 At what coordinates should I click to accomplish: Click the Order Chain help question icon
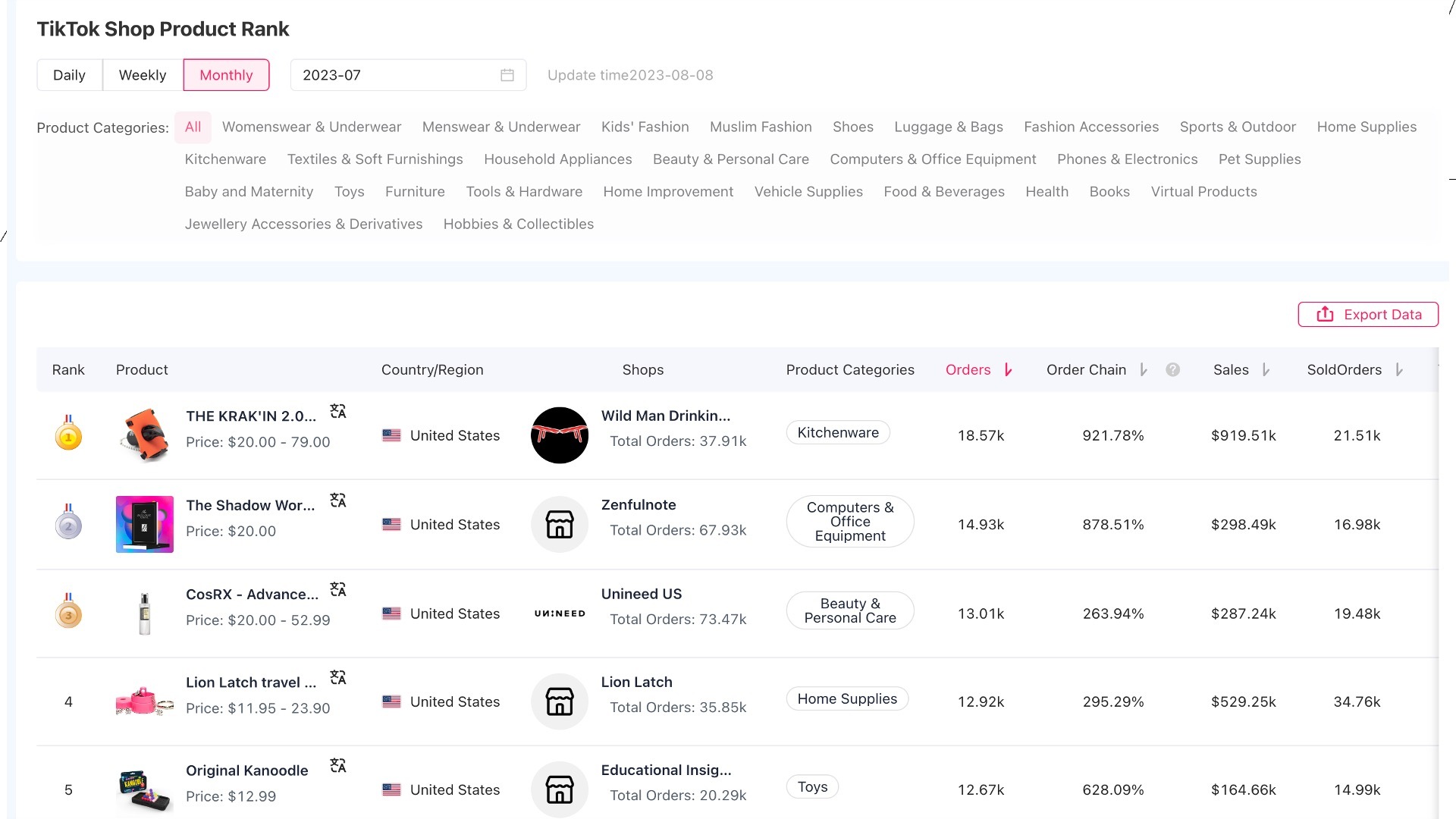1172,370
